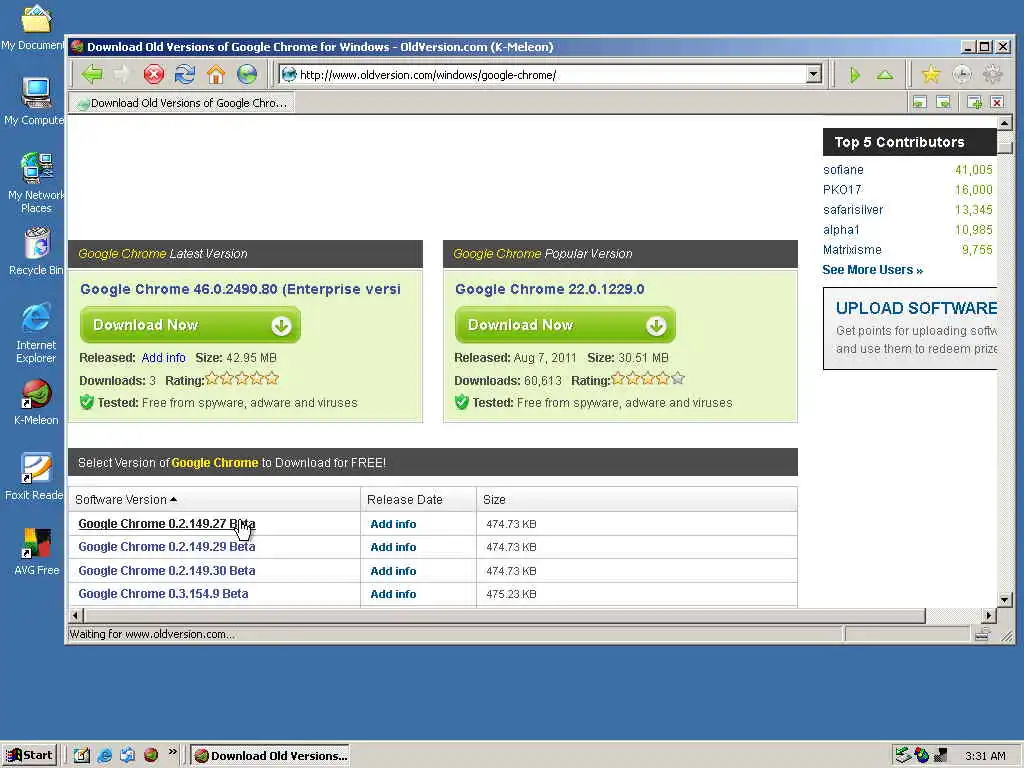The image size is (1024, 768).
Task: Select the My Network Places desktop icon
Action: coord(36,183)
